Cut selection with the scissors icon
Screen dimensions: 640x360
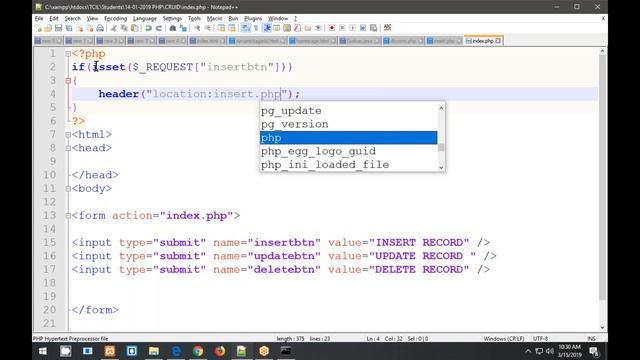[x=114, y=28]
